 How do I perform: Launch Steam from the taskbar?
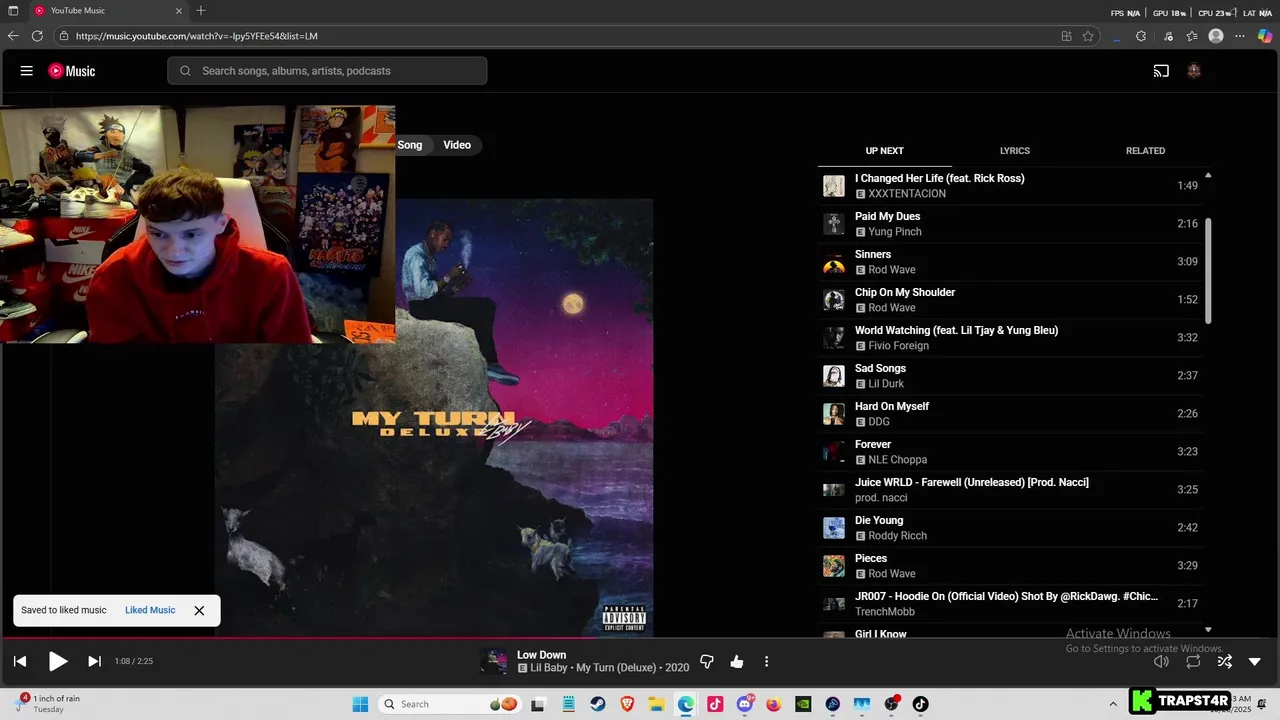pyautogui.click(x=597, y=704)
